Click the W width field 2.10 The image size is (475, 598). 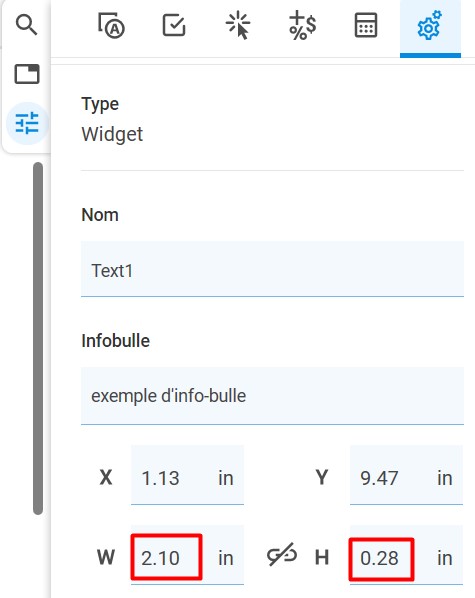(x=187, y=555)
